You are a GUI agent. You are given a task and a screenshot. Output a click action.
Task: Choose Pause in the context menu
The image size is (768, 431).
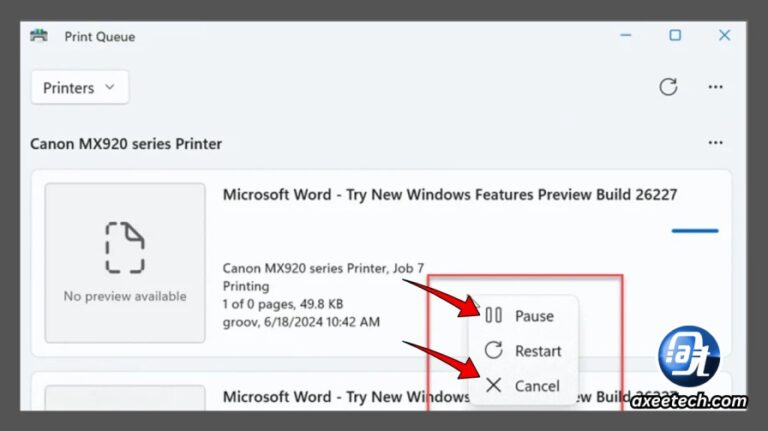pos(523,316)
